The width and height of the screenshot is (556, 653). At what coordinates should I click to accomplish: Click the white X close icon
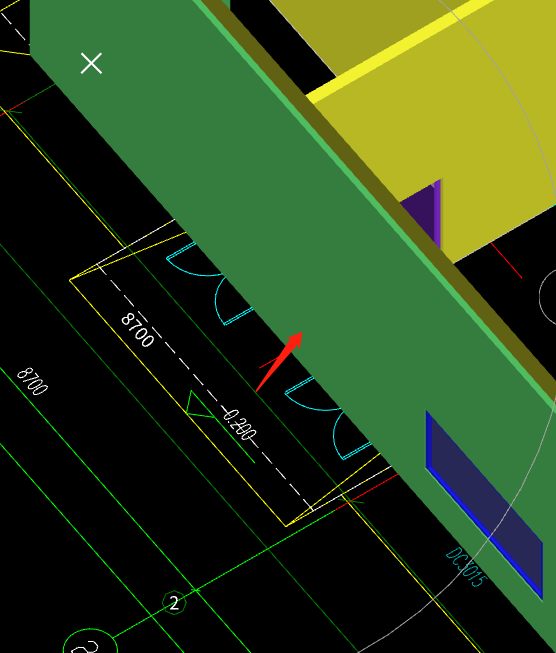pos(91,63)
